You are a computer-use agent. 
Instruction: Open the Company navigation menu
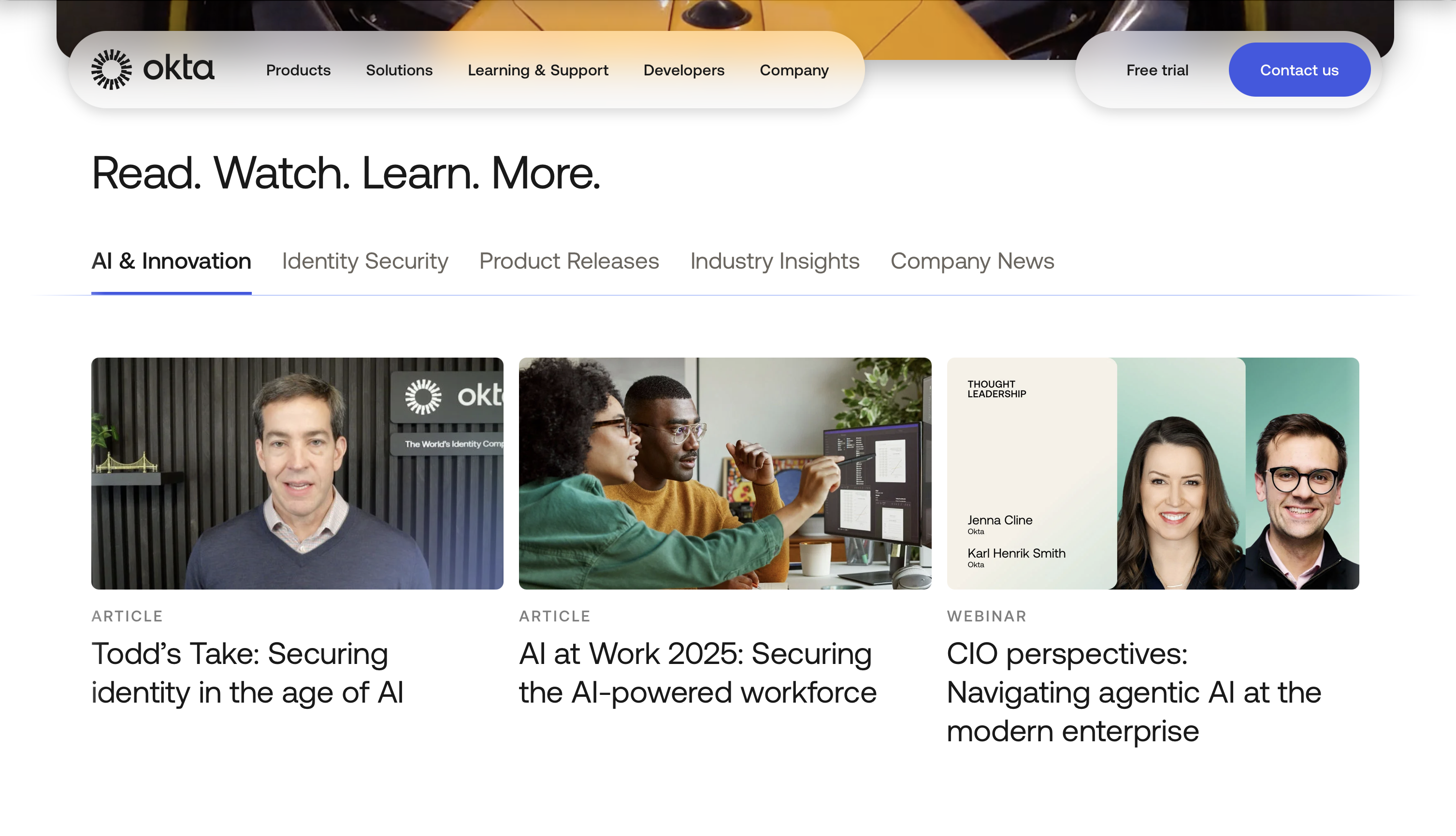tap(793, 70)
